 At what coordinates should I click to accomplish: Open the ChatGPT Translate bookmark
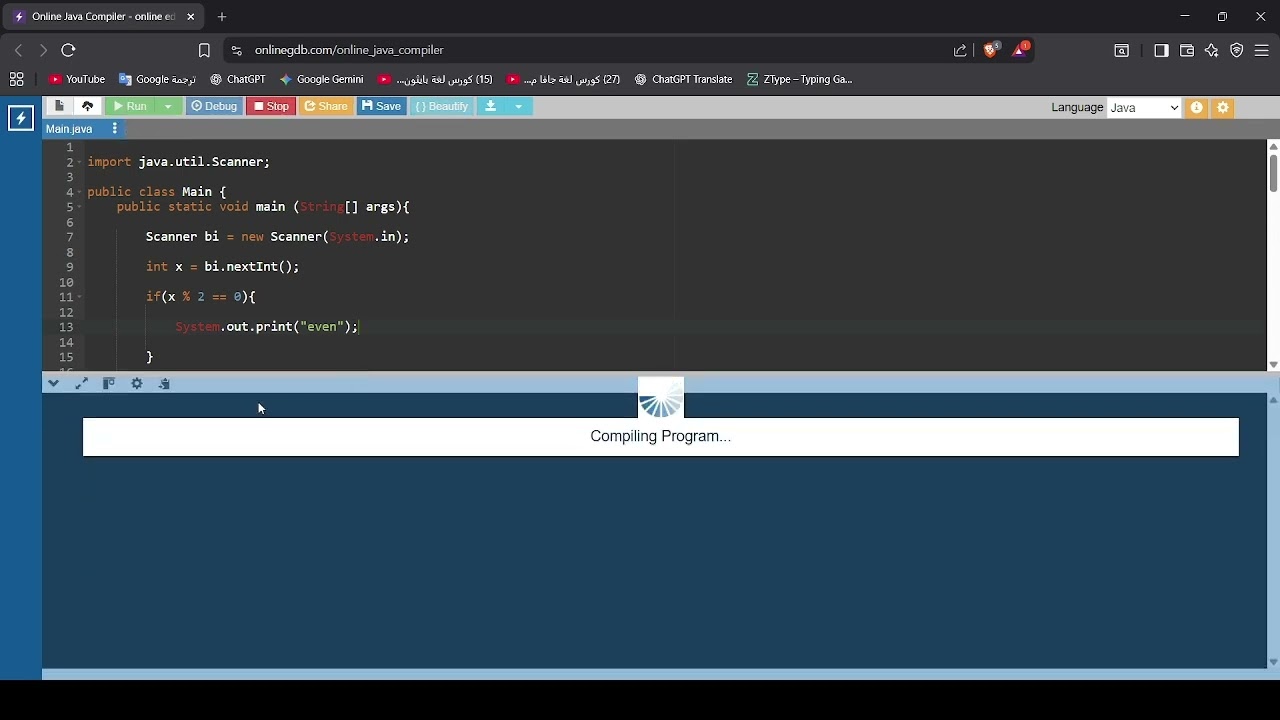click(684, 79)
